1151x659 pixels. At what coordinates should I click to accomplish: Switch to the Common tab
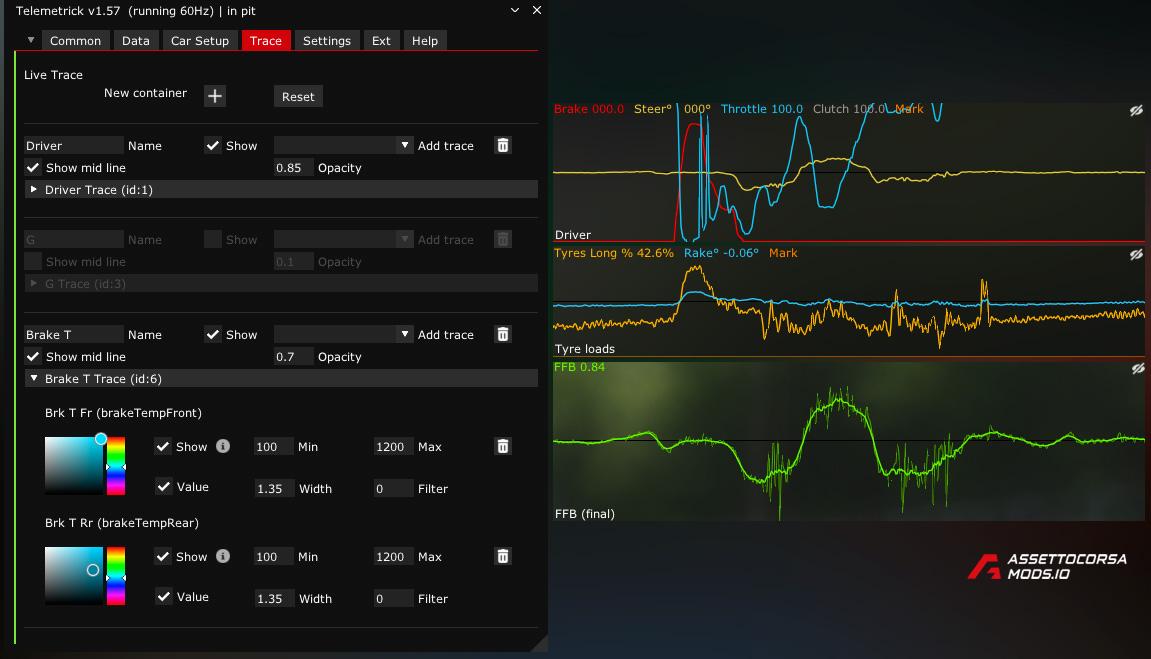pos(76,40)
